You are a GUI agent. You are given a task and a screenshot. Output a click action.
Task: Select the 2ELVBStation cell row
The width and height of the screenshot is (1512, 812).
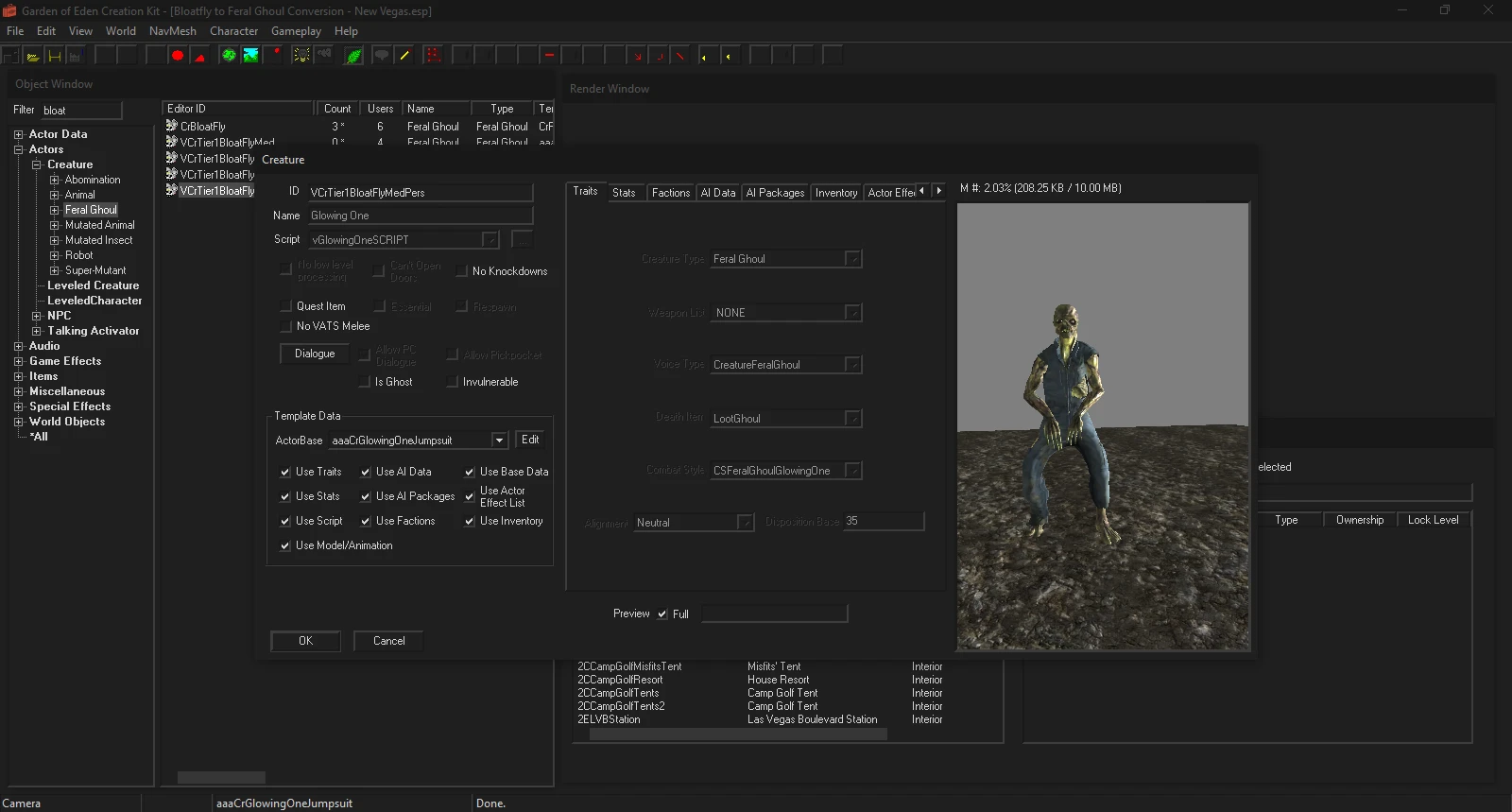coord(760,719)
